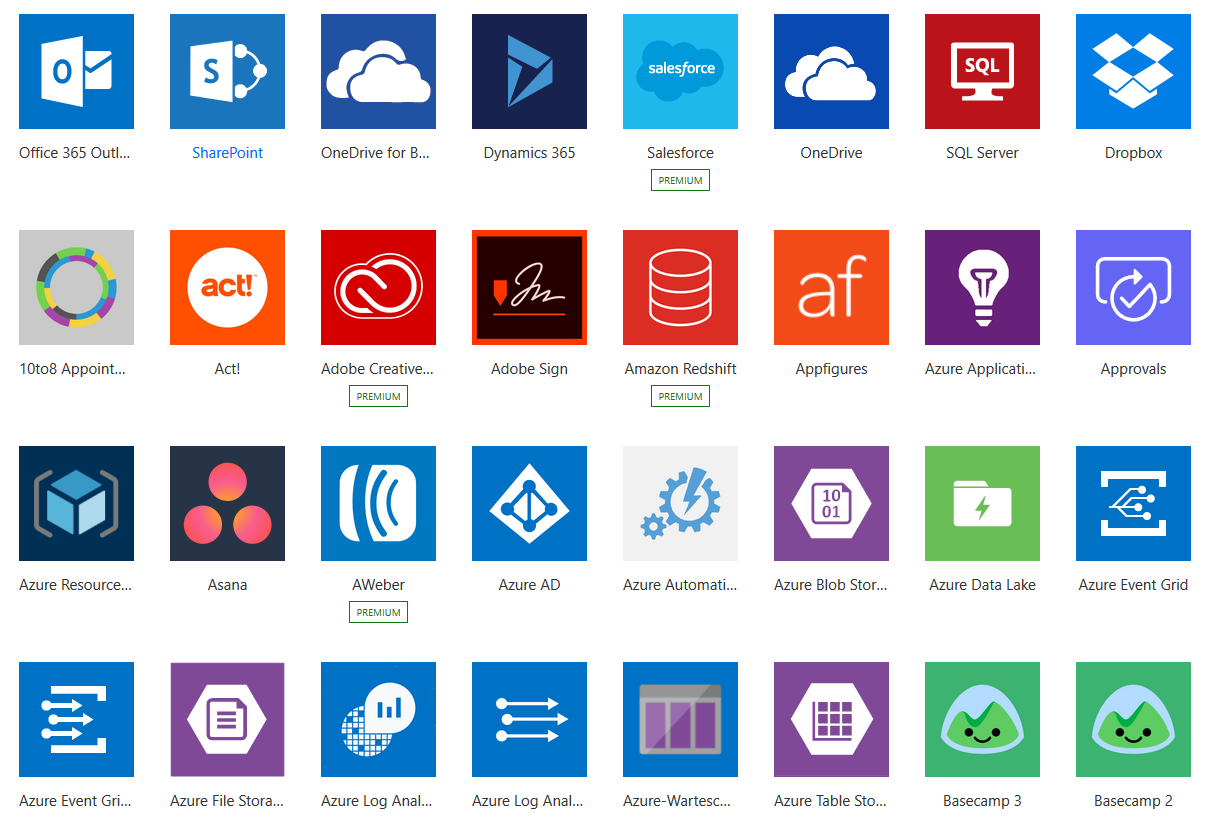The width and height of the screenshot is (1219, 823).
Task: Follow the blue SharePoint text link
Action: tap(227, 153)
